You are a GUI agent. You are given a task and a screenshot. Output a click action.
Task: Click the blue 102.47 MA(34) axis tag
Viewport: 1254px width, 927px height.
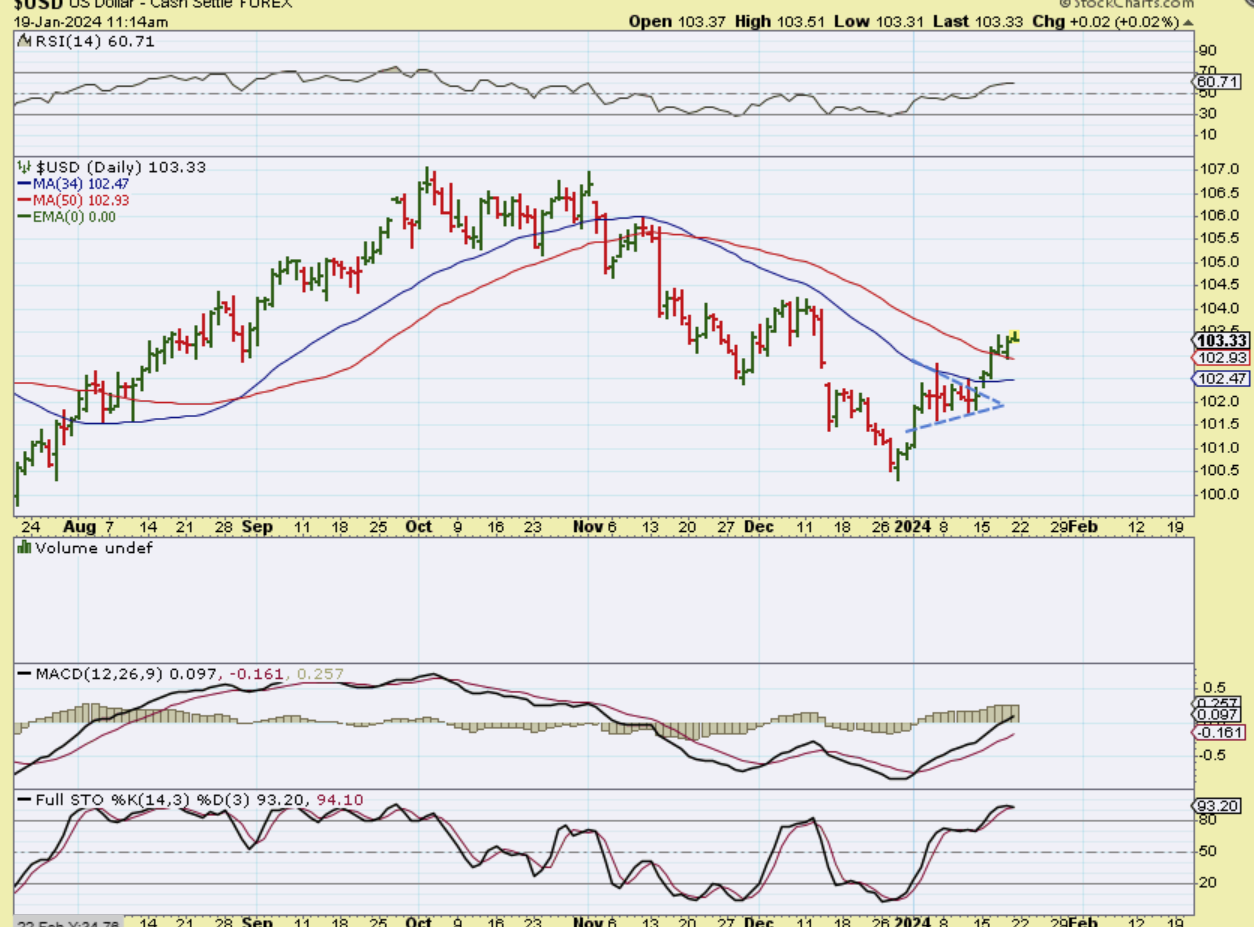pos(1218,378)
